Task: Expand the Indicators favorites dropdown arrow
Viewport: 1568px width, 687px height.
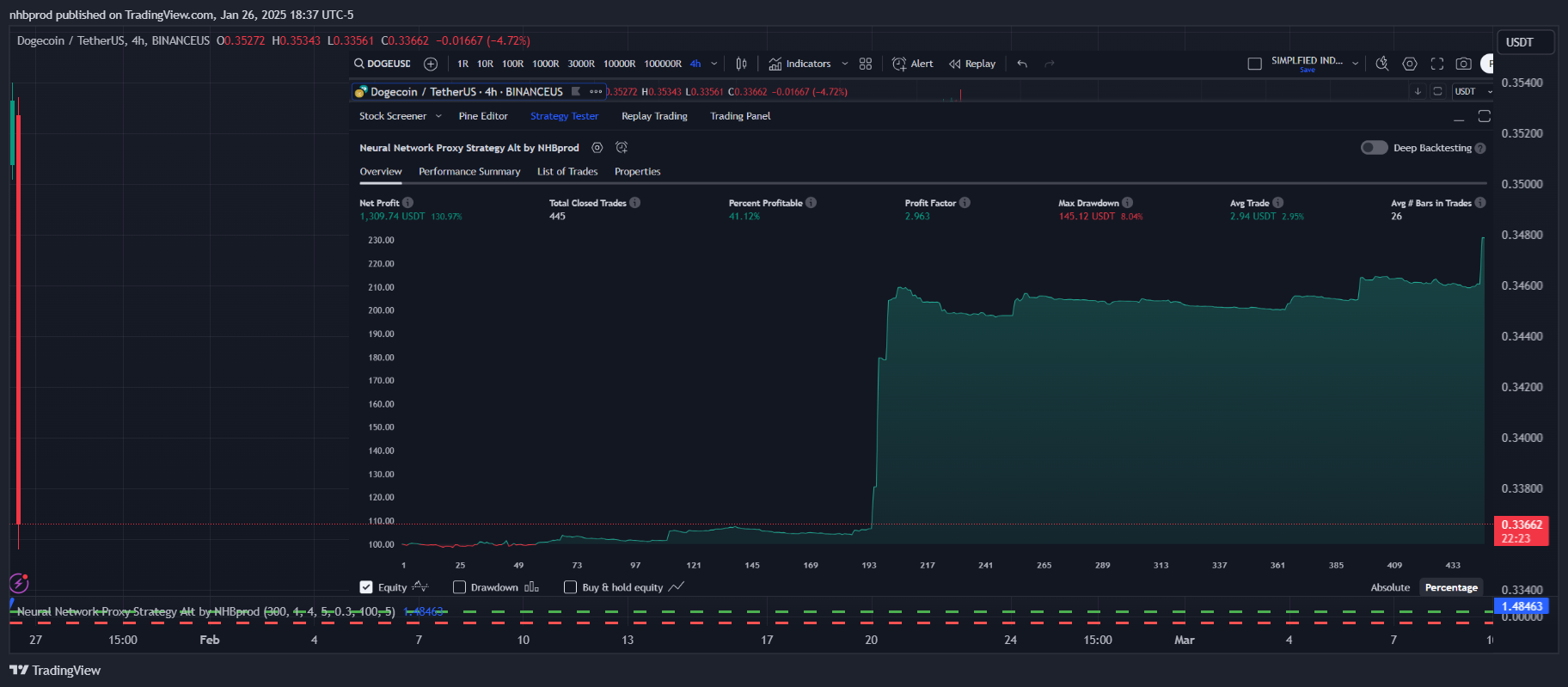Action: pyautogui.click(x=844, y=64)
